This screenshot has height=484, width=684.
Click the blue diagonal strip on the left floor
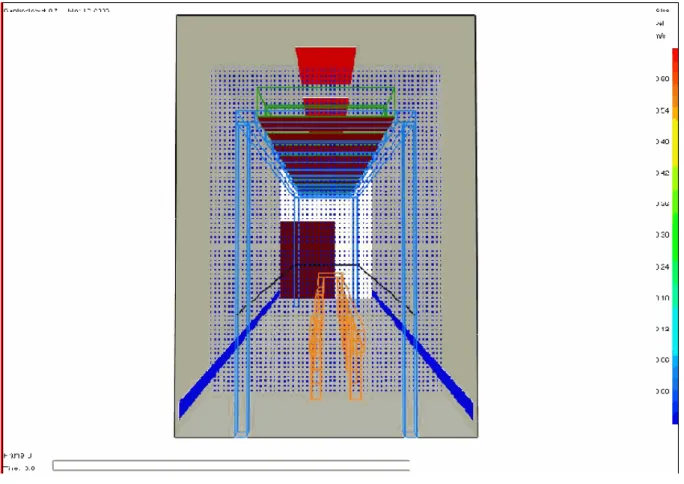[229, 355]
